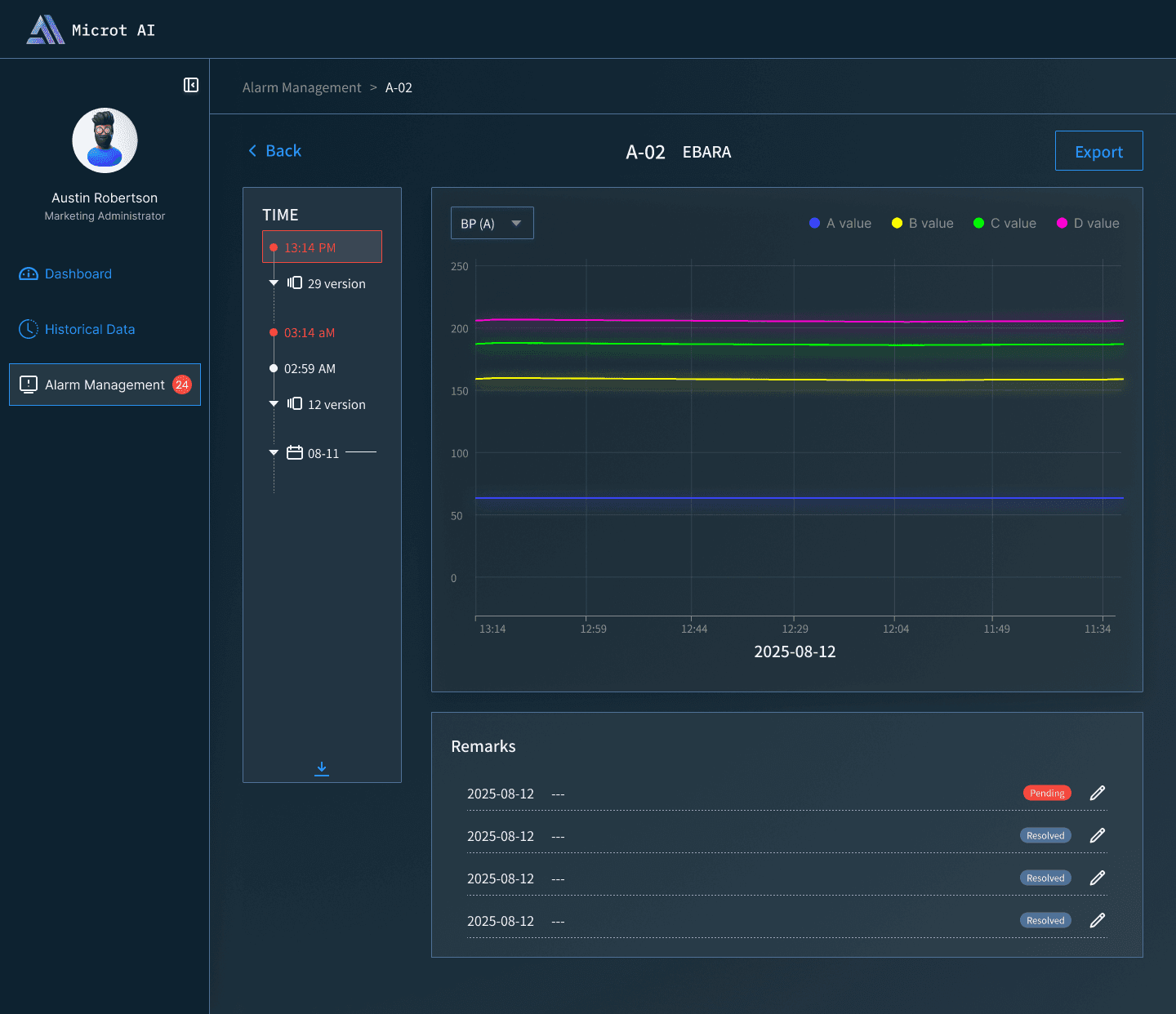Viewport: 1176px width, 1014px height.
Task: Expand the 12 version group
Action: point(274,404)
